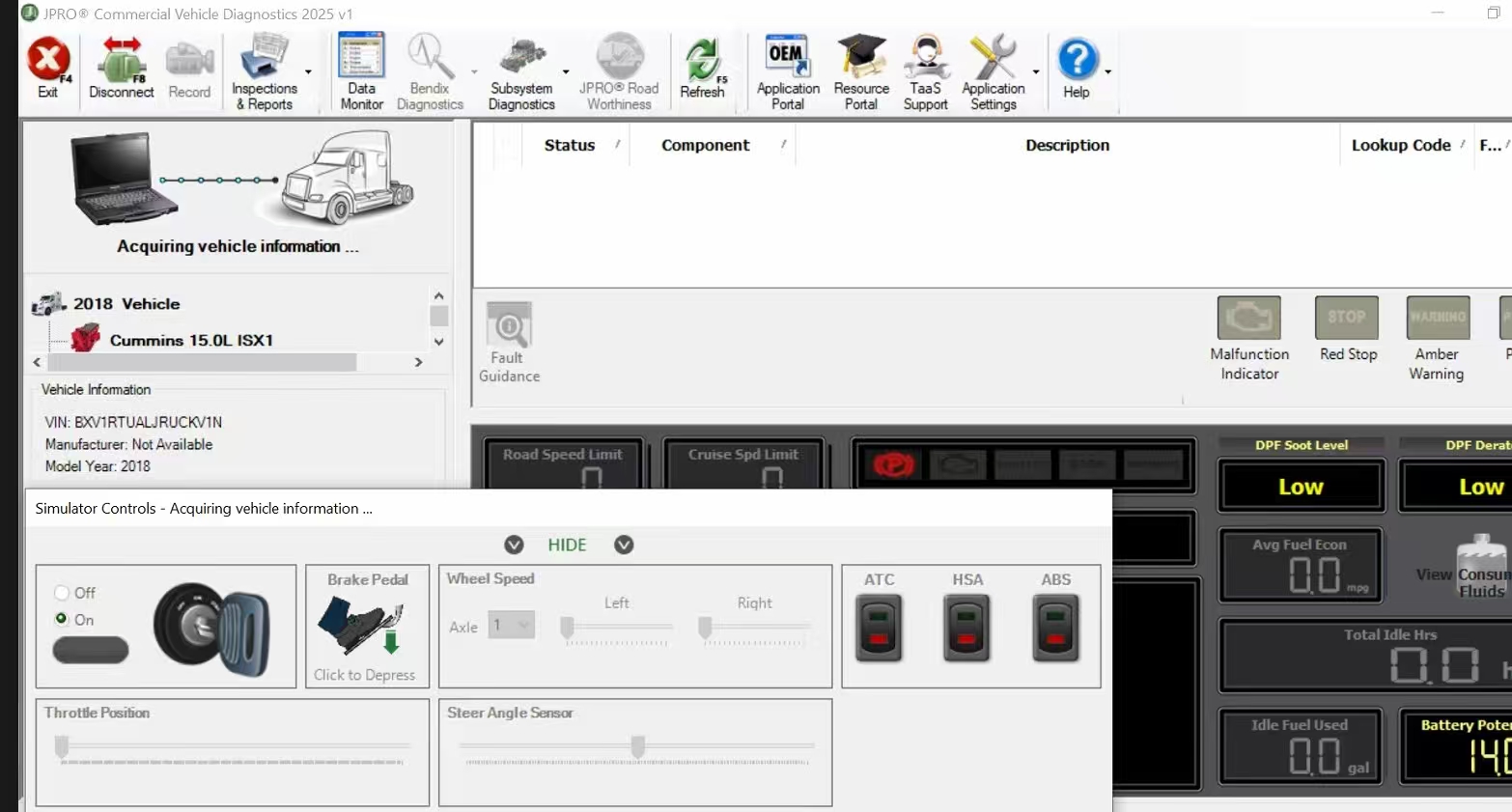Click the VIN text line
Viewport: 1512px width, 812px height.
coord(133,422)
